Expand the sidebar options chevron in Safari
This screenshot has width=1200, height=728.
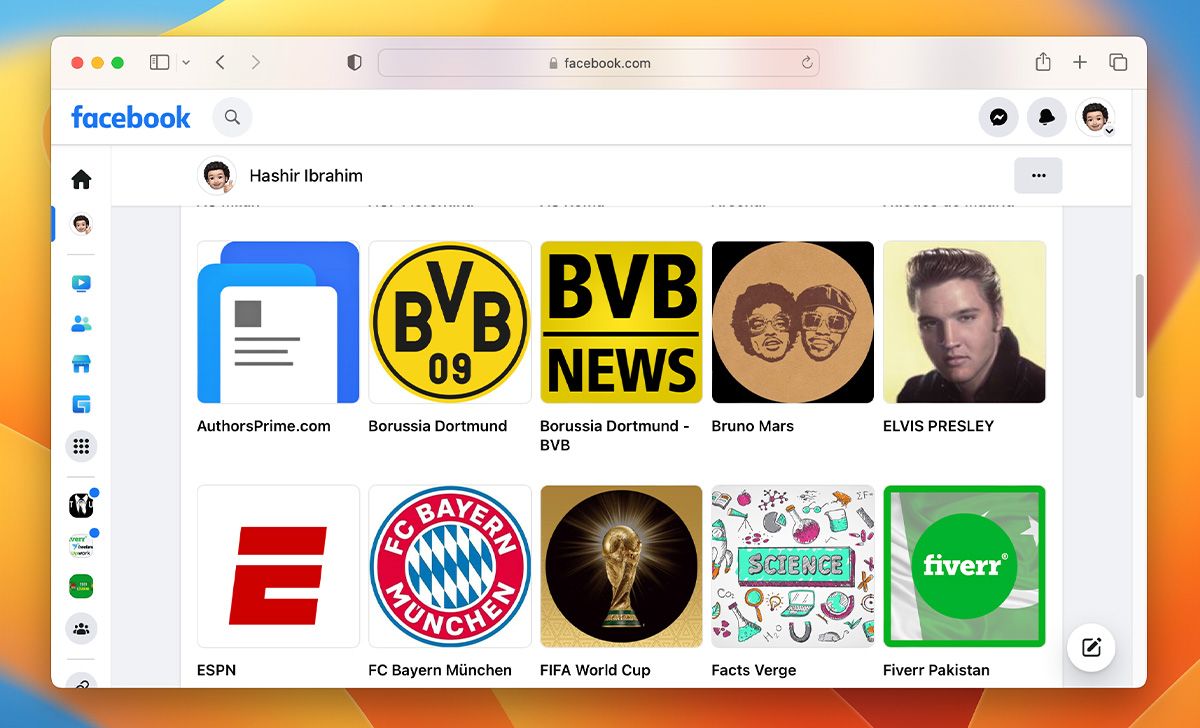186,63
